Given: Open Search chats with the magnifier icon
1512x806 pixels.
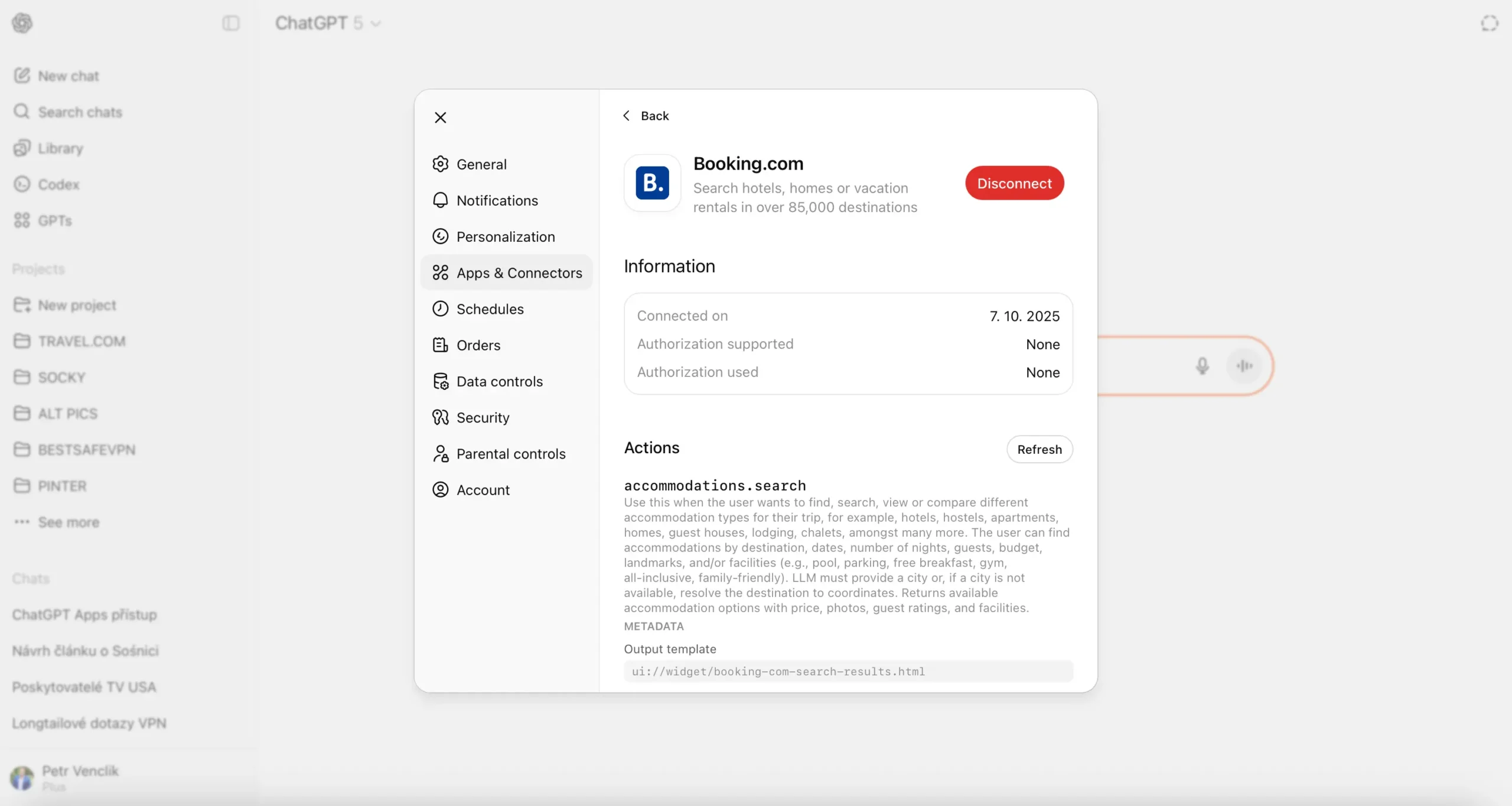Looking at the screenshot, I should pyautogui.click(x=22, y=112).
